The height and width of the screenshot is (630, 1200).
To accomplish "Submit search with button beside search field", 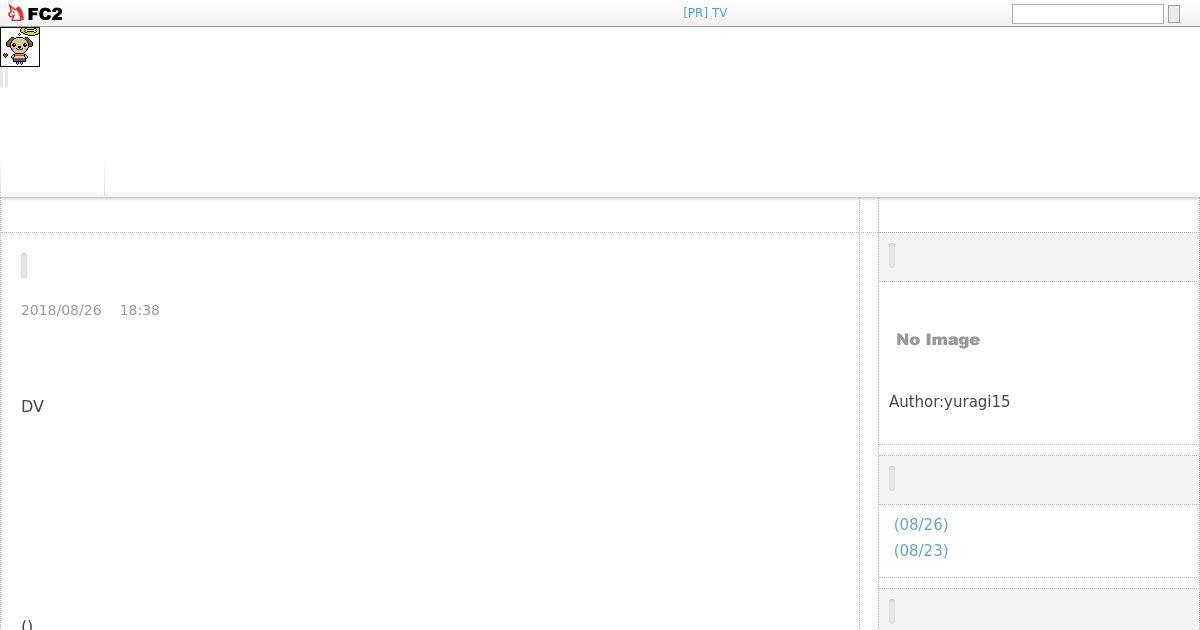I will (1174, 14).
